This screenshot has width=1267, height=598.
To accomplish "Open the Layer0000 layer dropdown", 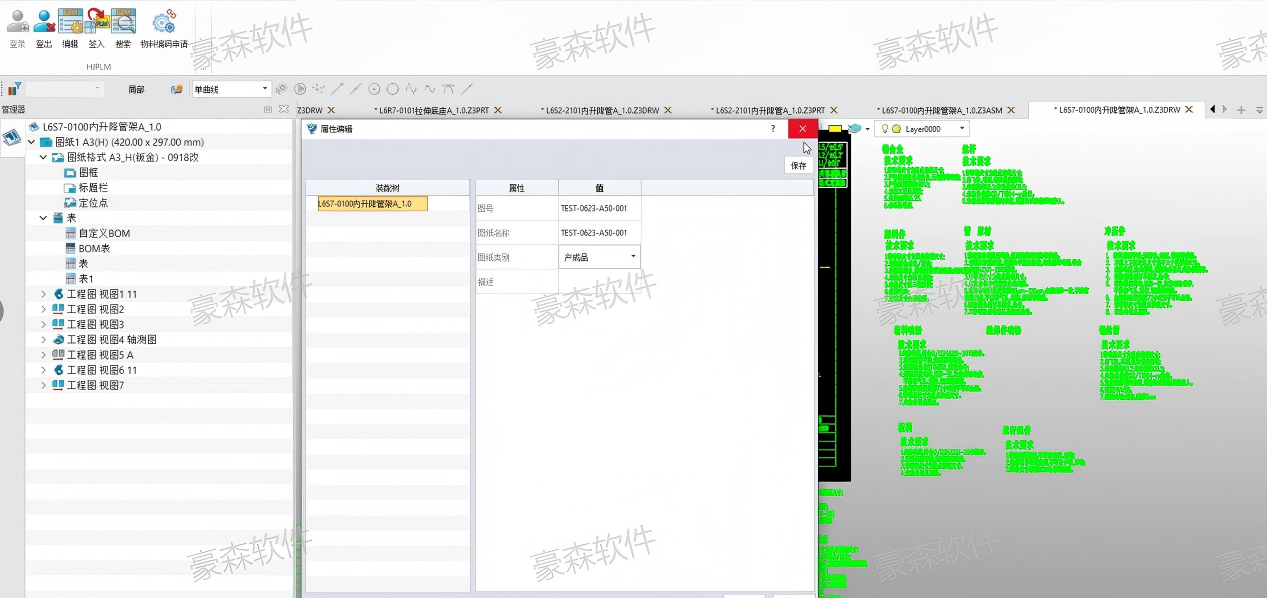I will point(962,129).
